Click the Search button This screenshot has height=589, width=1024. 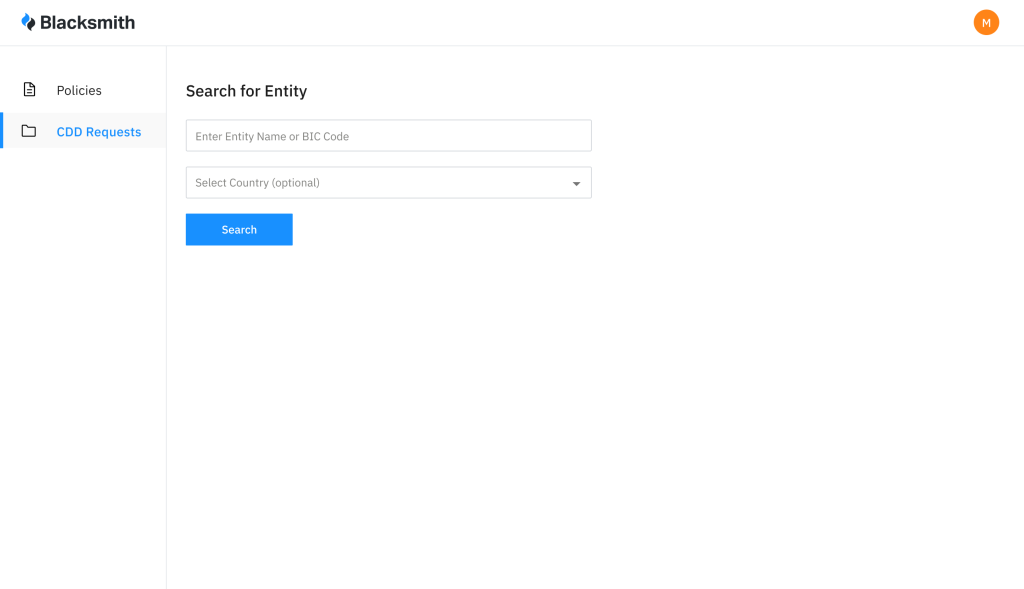click(x=238, y=229)
